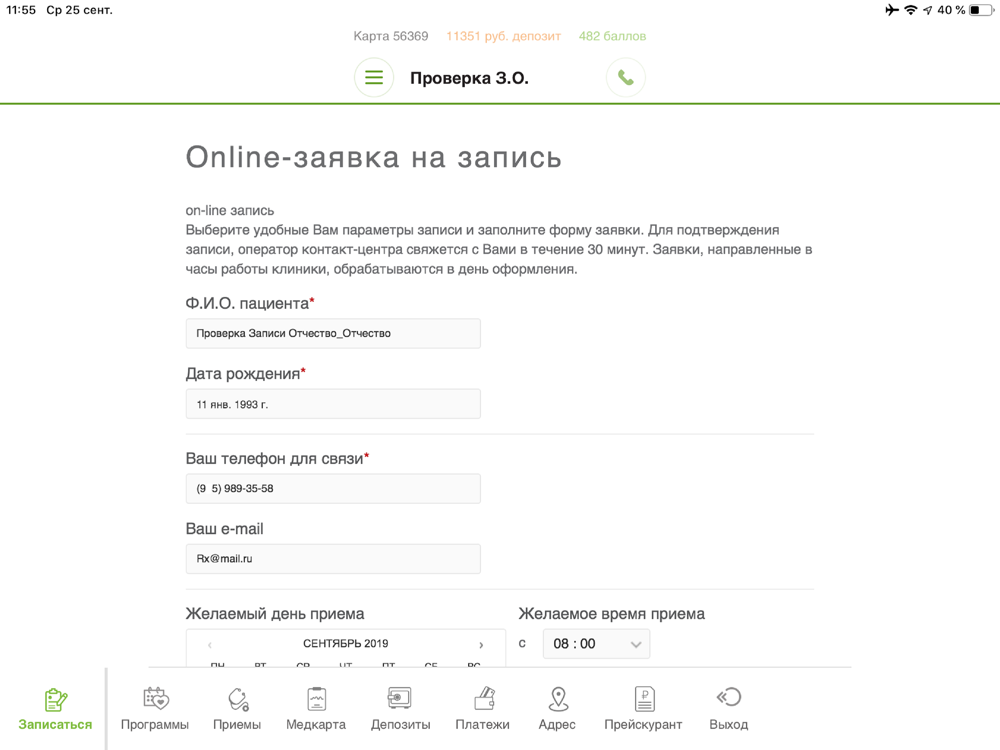Open the Адрес map pin icon
1000x750 pixels.
[x=558, y=698]
